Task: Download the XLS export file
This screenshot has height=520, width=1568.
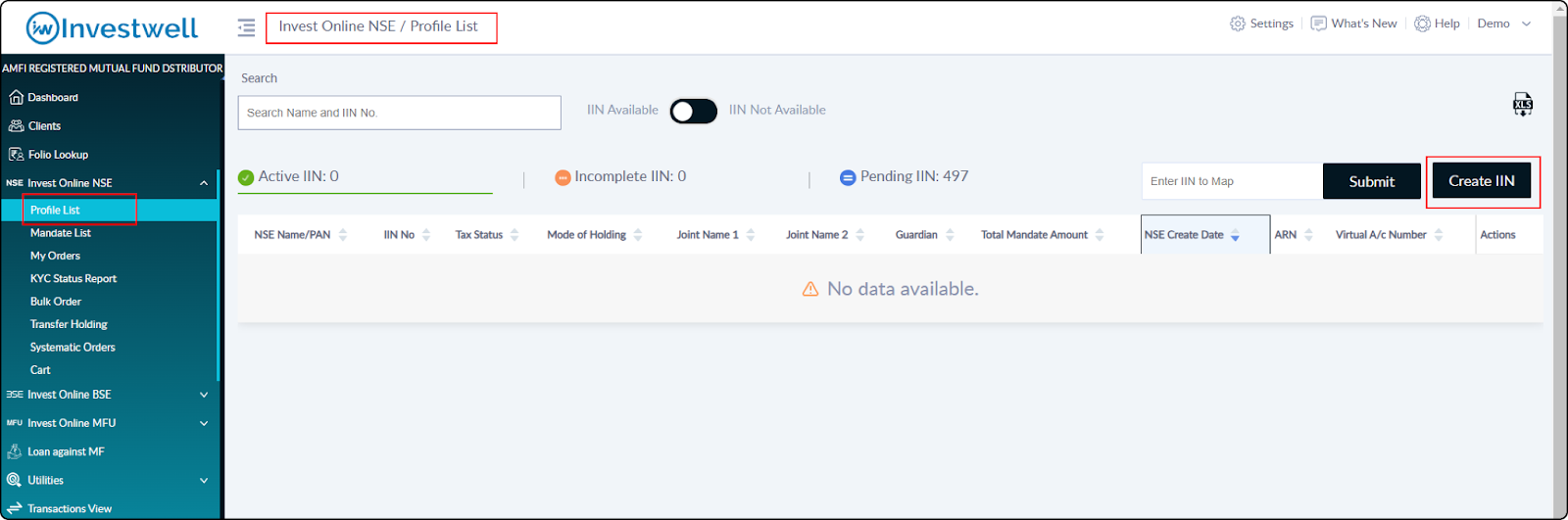Action: 1522,105
